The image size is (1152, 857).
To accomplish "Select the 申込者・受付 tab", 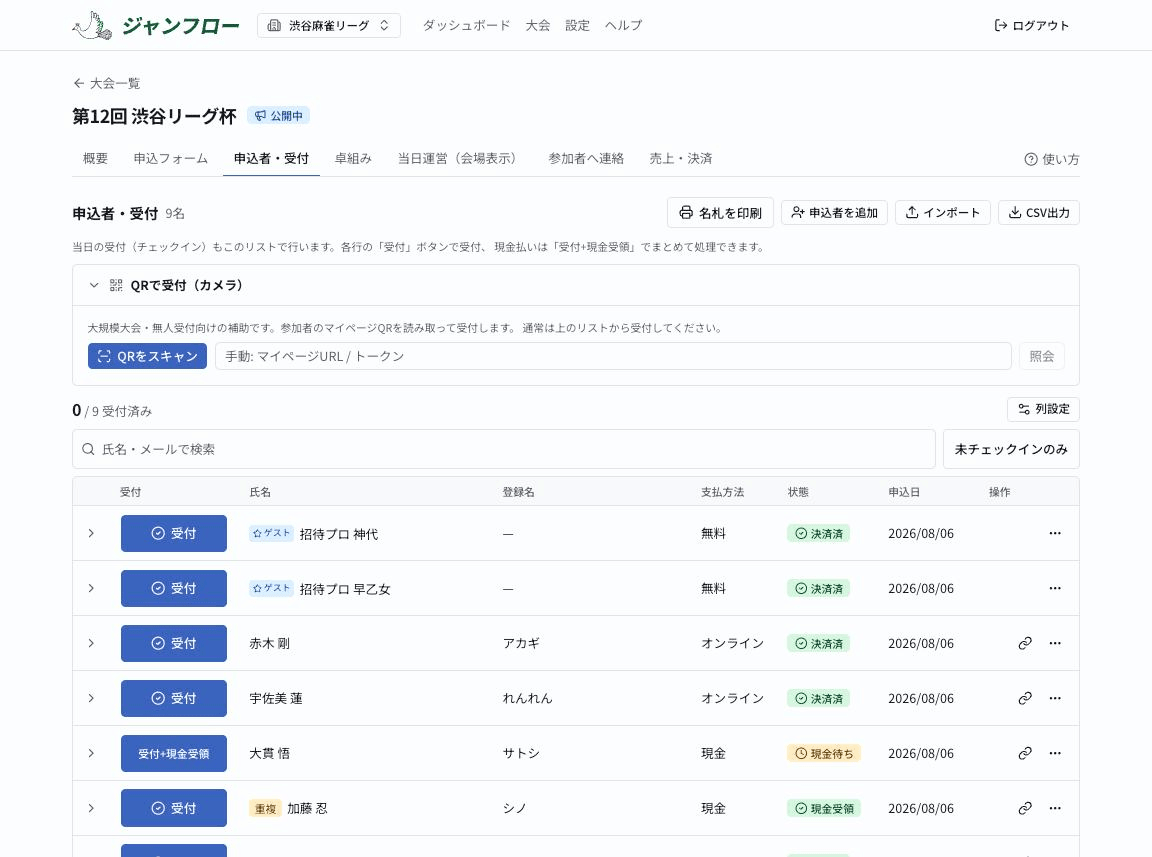I will pyautogui.click(x=271, y=158).
